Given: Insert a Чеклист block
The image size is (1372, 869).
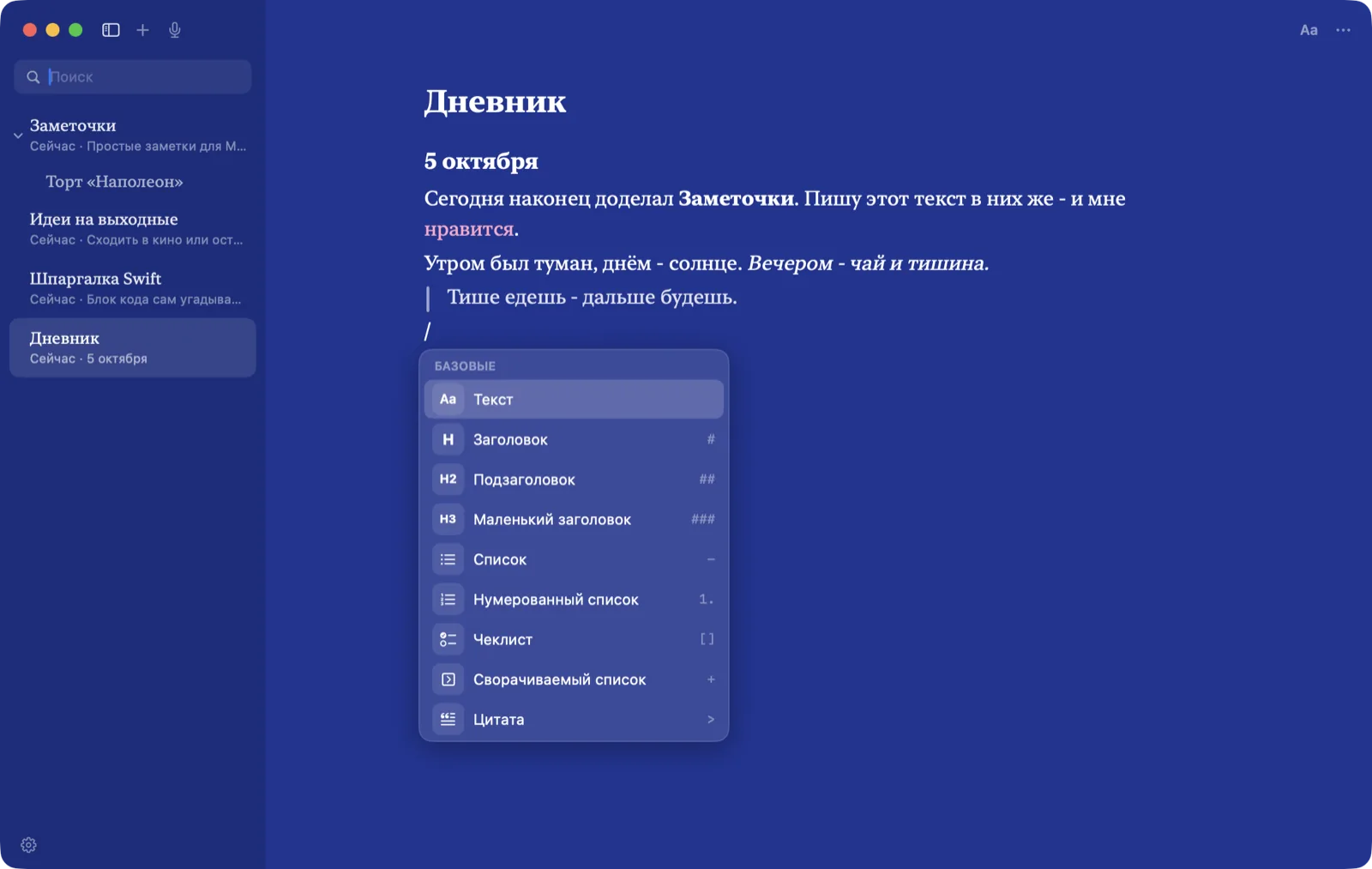Looking at the screenshot, I should point(574,639).
